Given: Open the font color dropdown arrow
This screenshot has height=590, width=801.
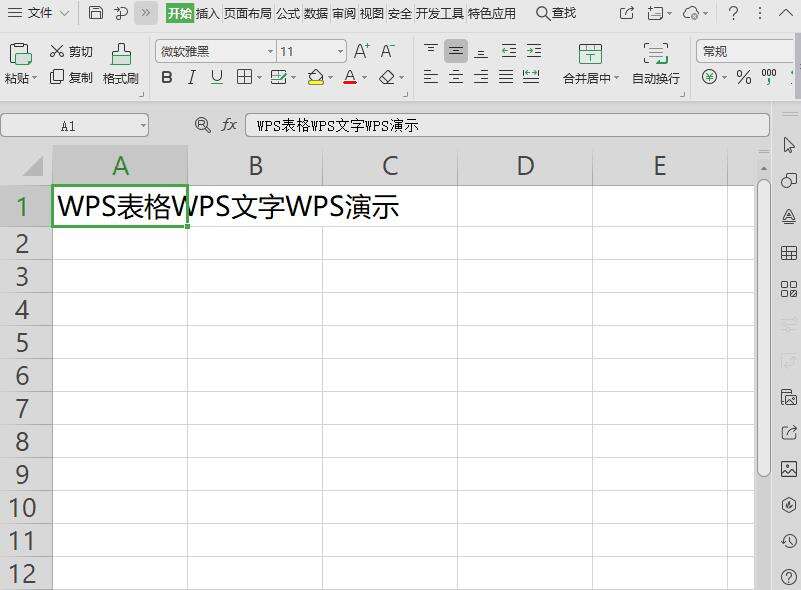Looking at the screenshot, I should tap(364, 78).
